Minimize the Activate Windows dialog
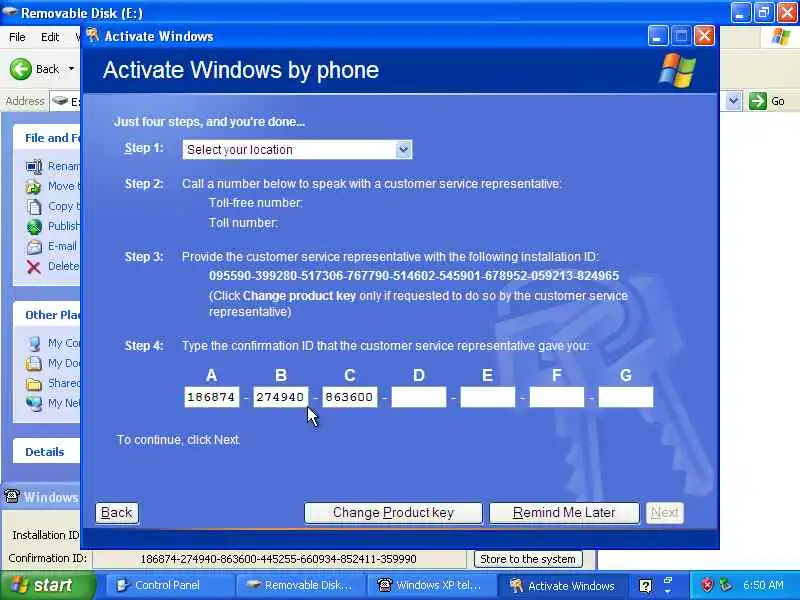 click(658, 36)
